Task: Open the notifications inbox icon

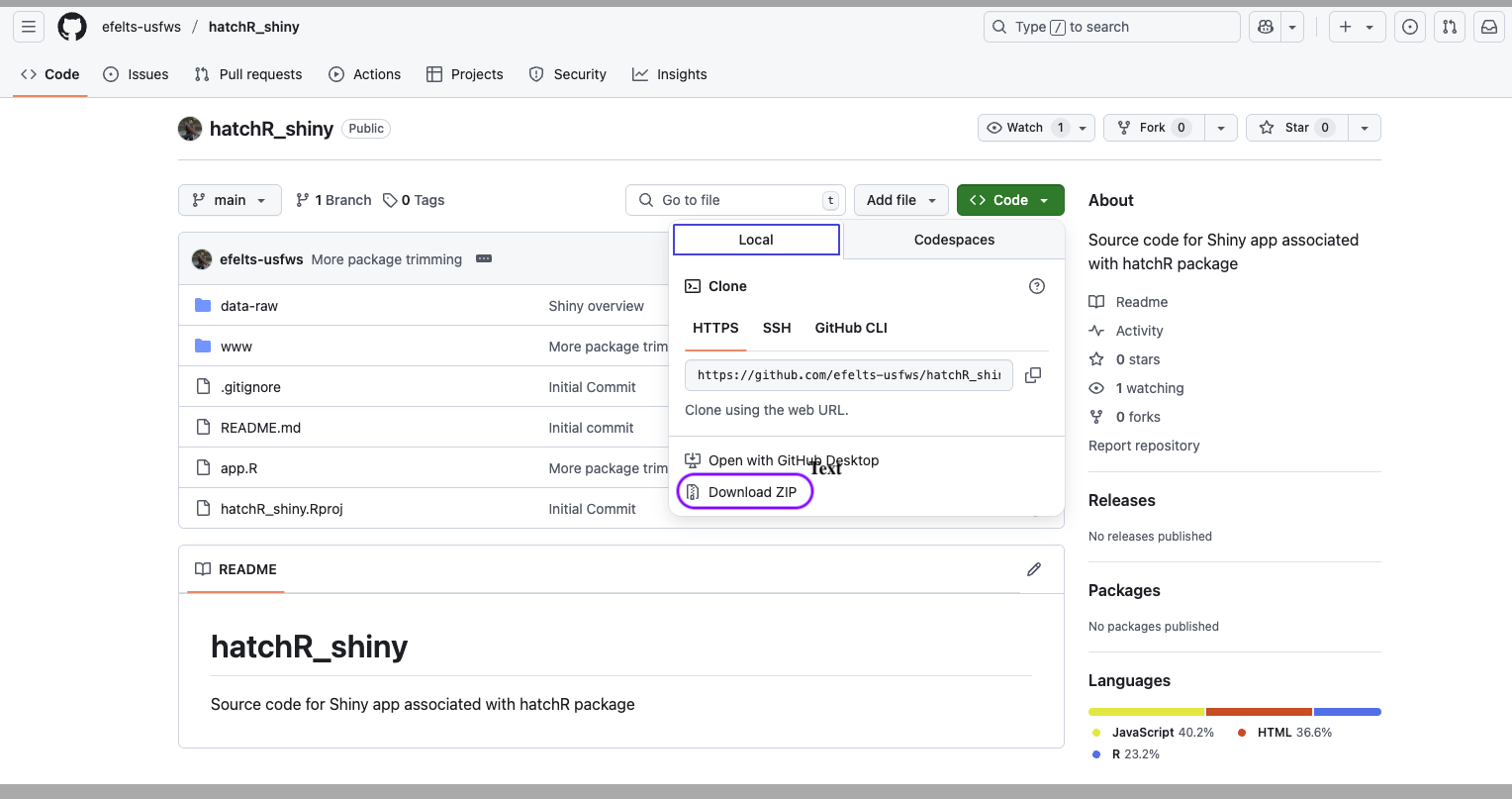Action: 1489,27
